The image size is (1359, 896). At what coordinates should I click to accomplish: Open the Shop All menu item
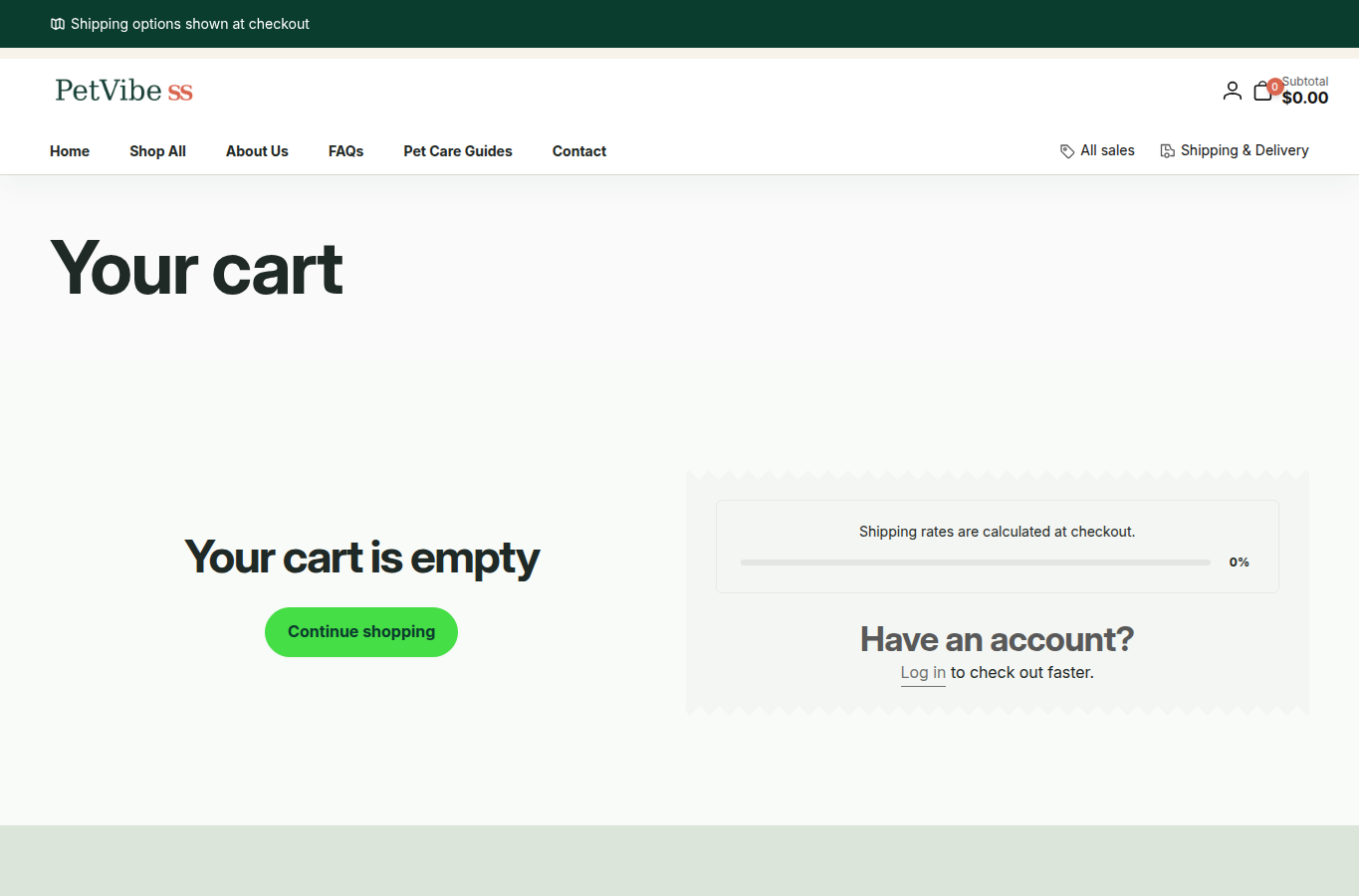coord(157,151)
